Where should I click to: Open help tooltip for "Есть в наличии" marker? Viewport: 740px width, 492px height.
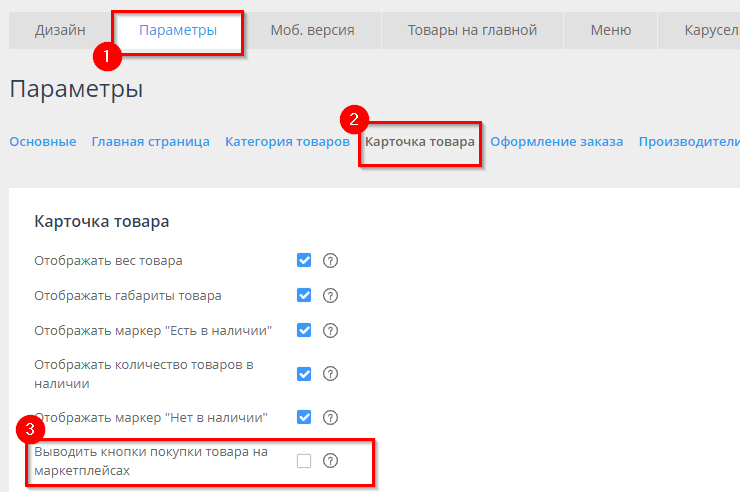(331, 330)
